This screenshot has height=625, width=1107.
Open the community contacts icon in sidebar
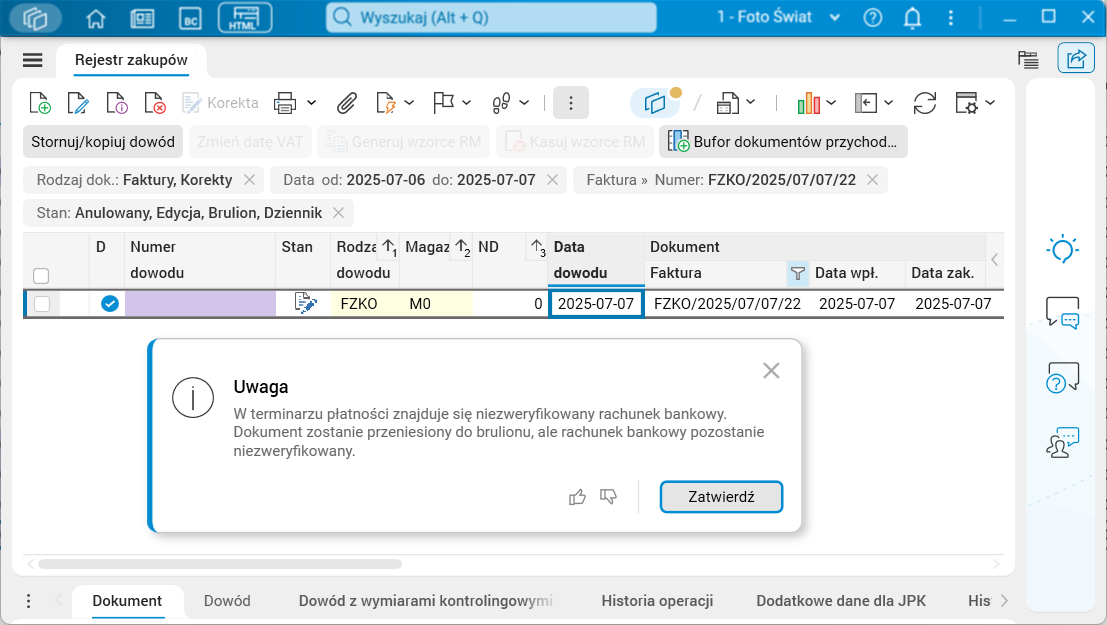(x=1062, y=442)
